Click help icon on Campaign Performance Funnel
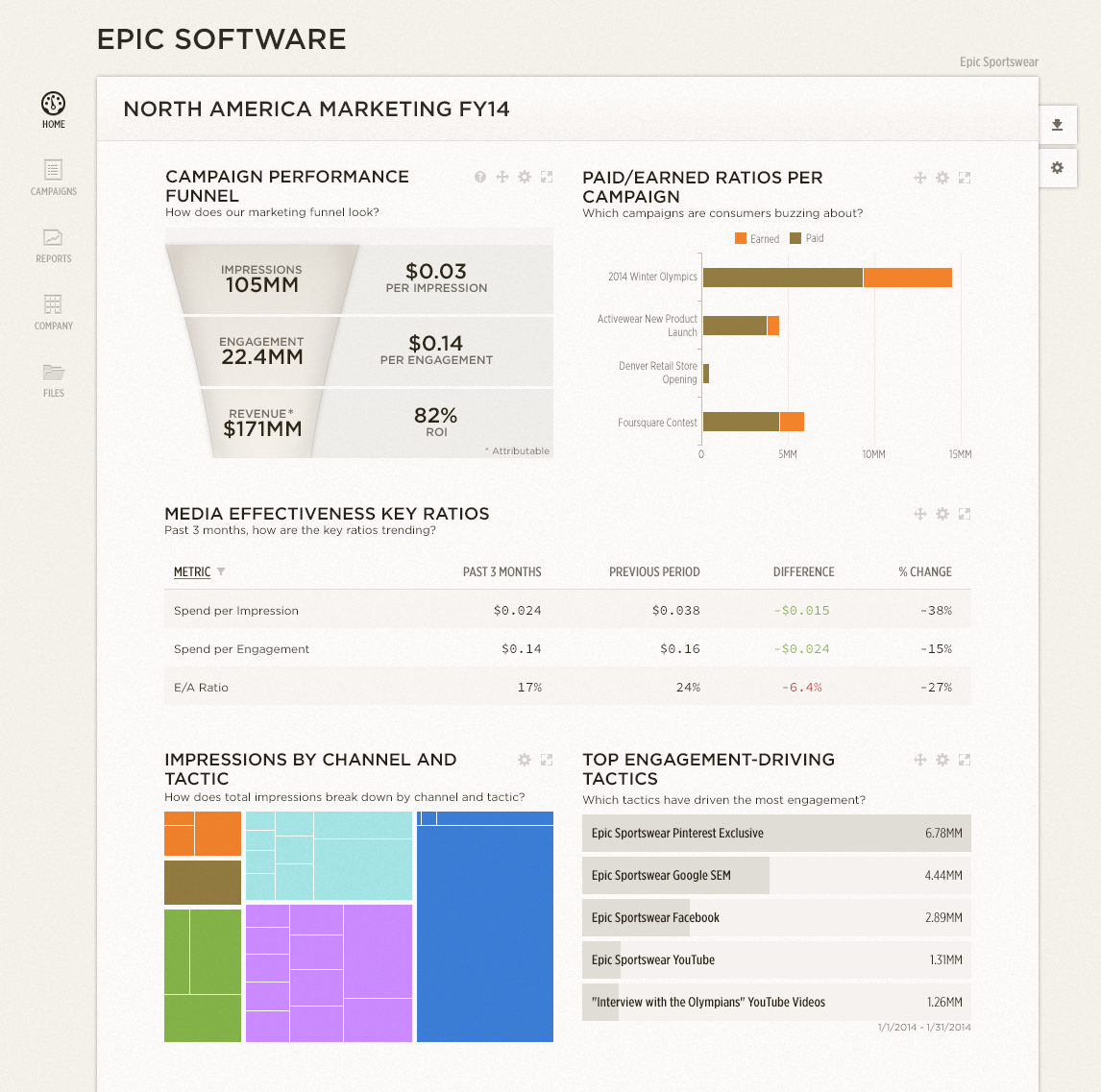1101x1092 pixels. [x=480, y=177]
